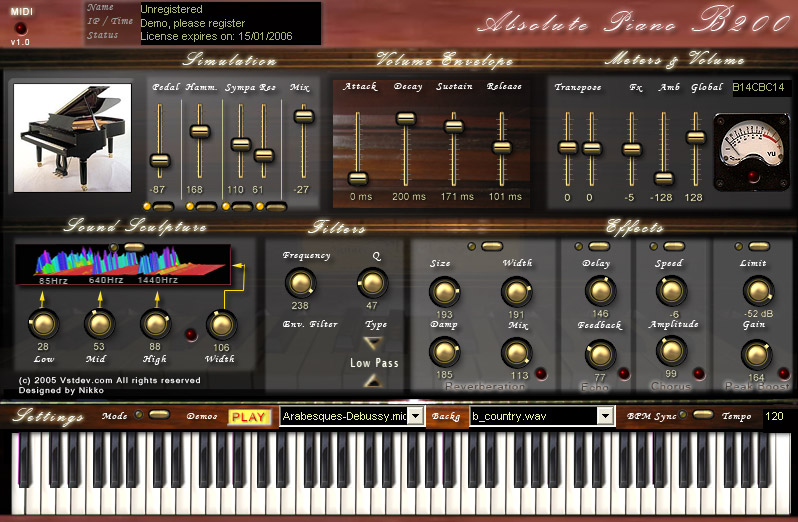
Task: Click the peak boost Limit knob
Action: pos(758,291)
